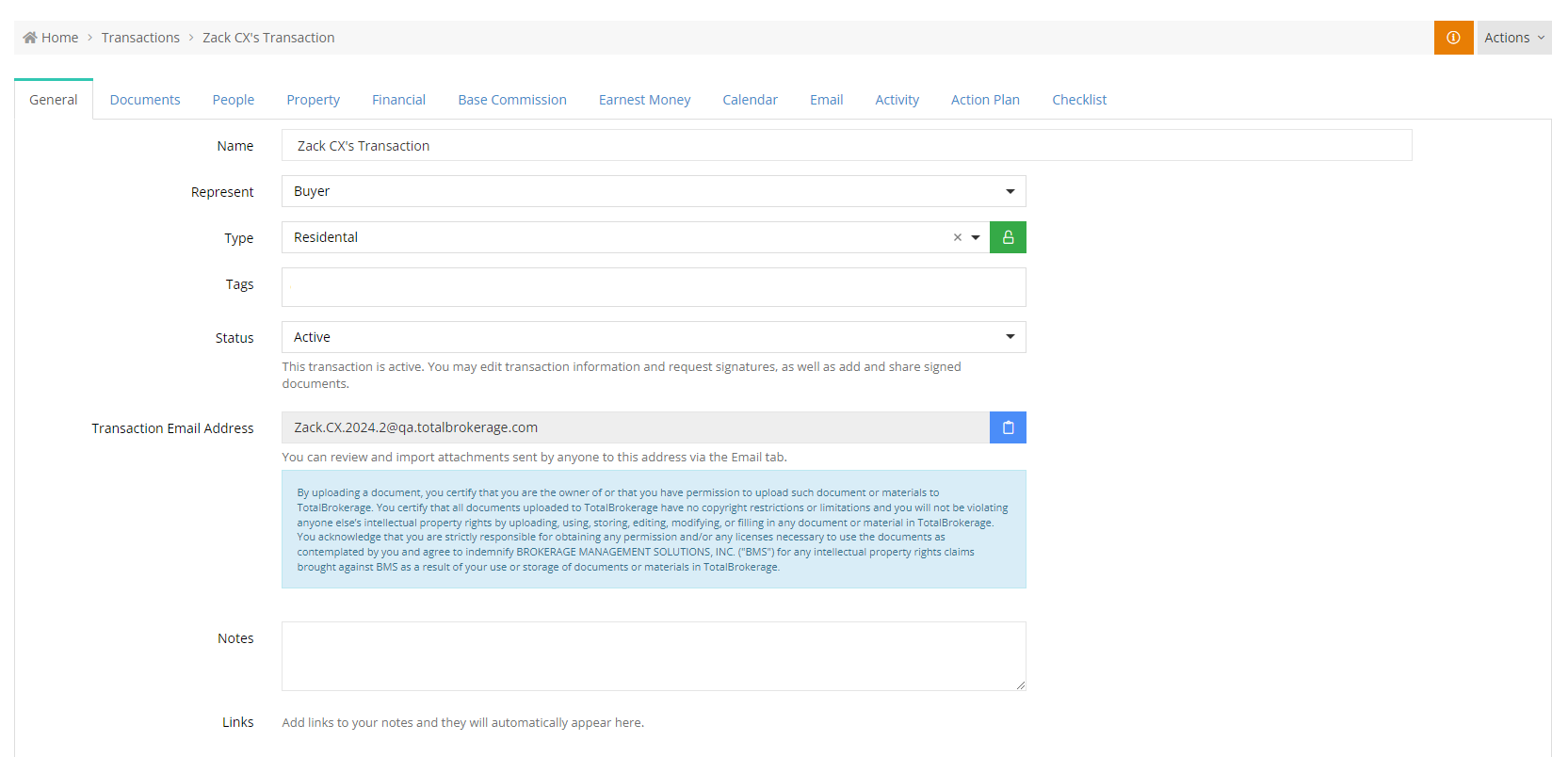Switch to the Calendar tab
Viewport: 1568px width, 757px height.
pos(751,100)
